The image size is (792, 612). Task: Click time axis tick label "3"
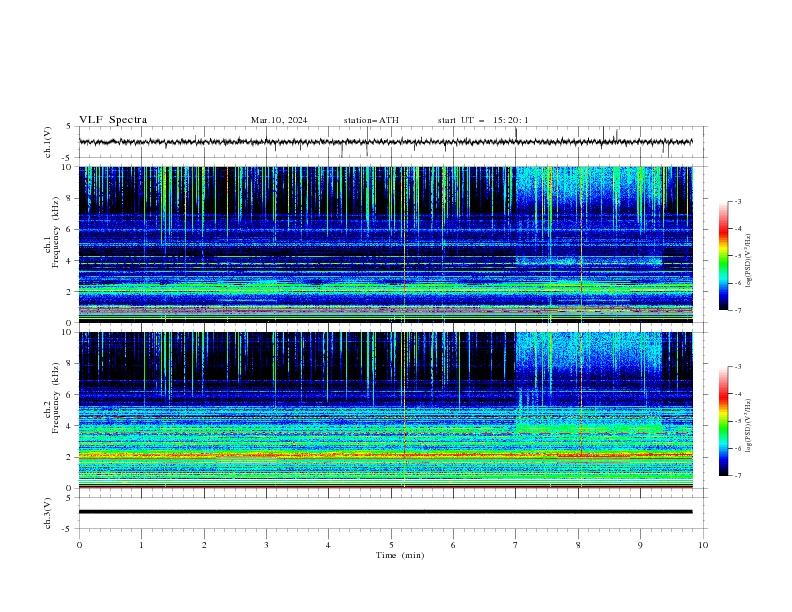(266, 545)
